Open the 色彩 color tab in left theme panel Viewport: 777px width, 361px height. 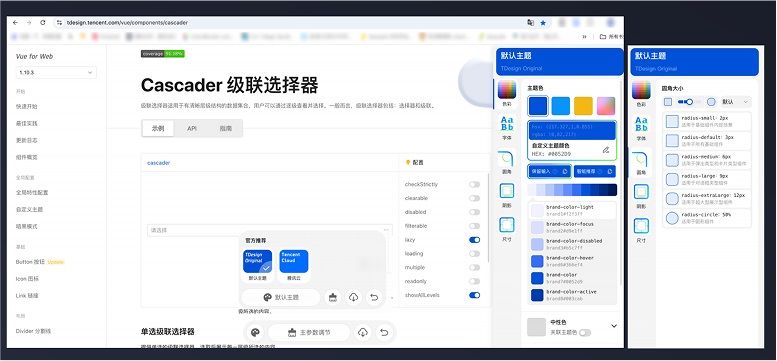tap(506, 94)
